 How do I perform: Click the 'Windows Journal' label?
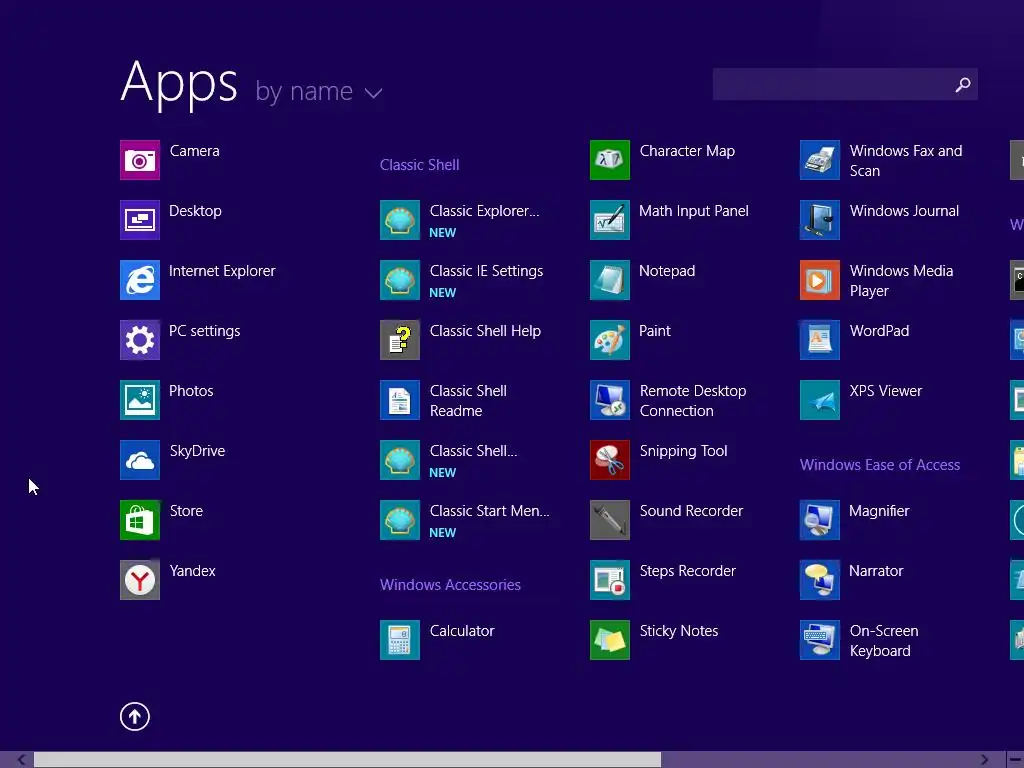904,211
